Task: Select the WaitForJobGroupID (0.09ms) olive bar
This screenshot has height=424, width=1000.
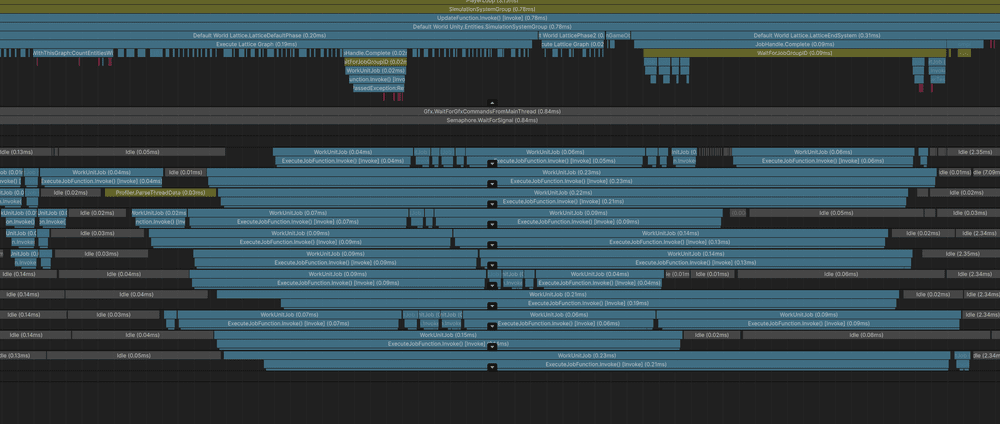Action: (x=794, y=54)
